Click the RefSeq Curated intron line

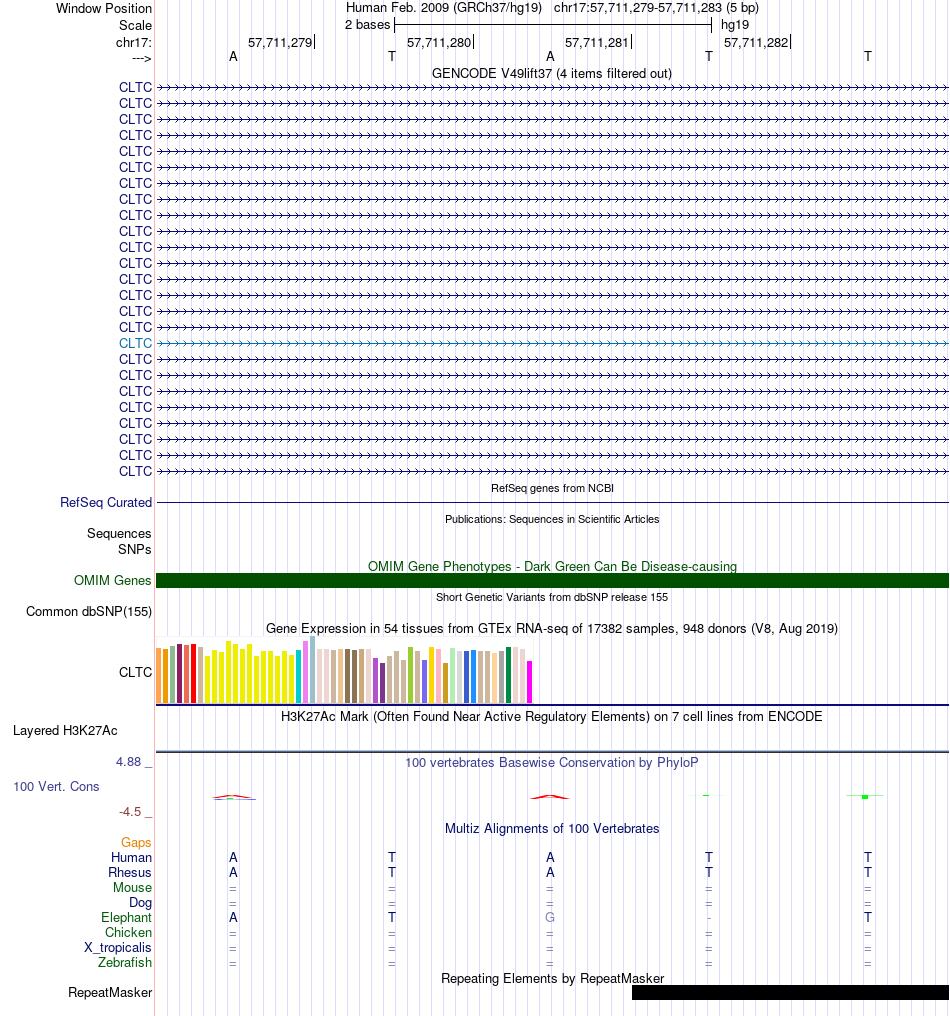[552, 502]
